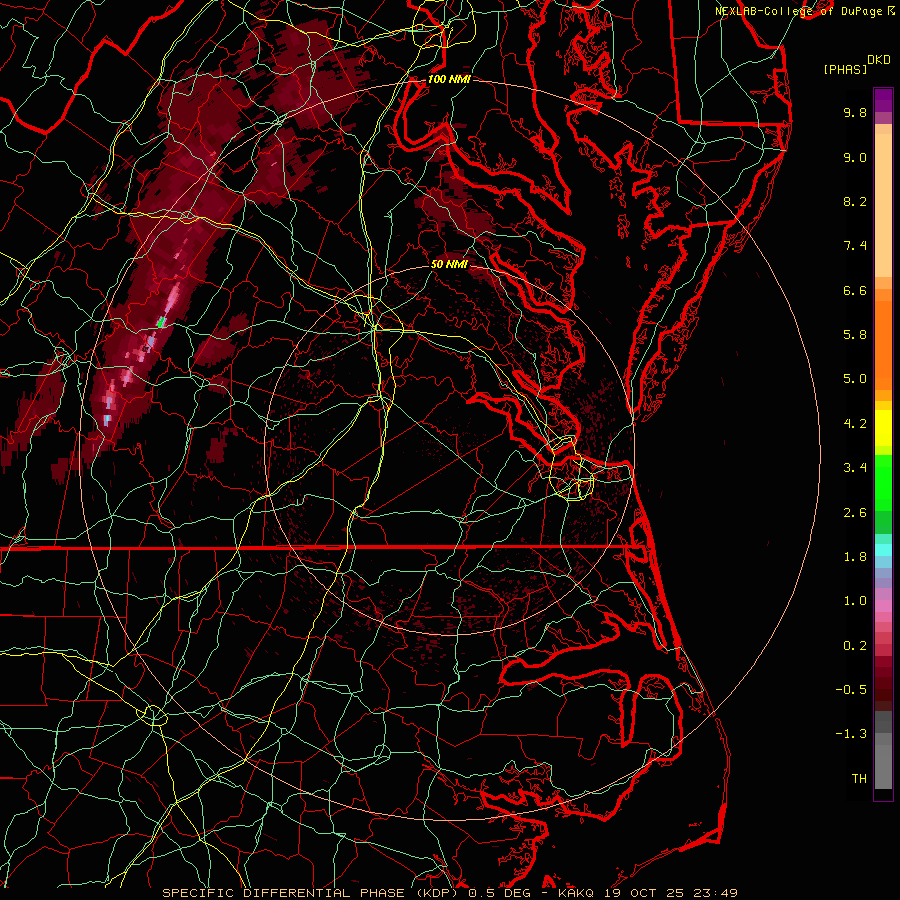Screen dimensions: 900x900
Task: Click the DKD units label
Action: (x=879, y=60)
